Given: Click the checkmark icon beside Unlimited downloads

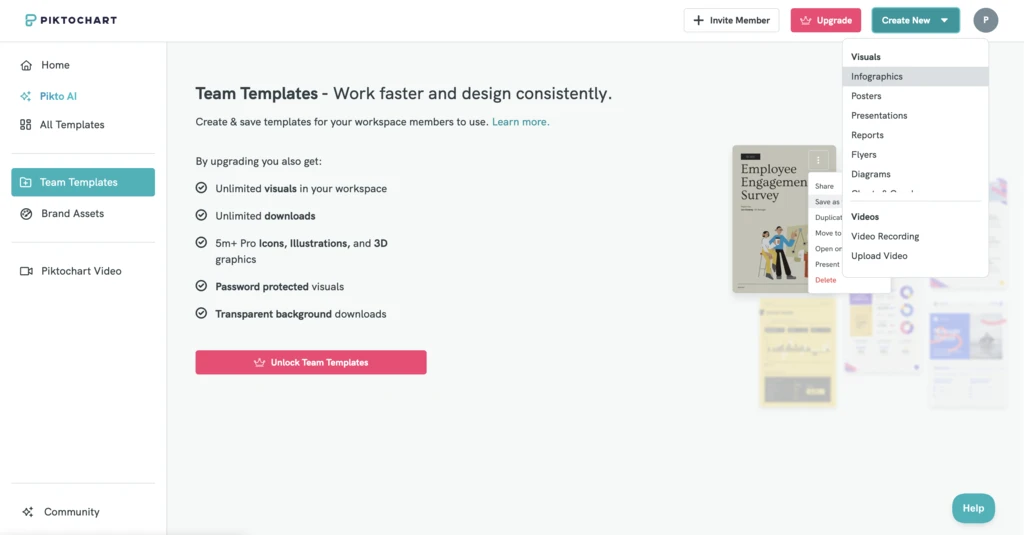Looking at the screenshot, I should click(201, 215).
